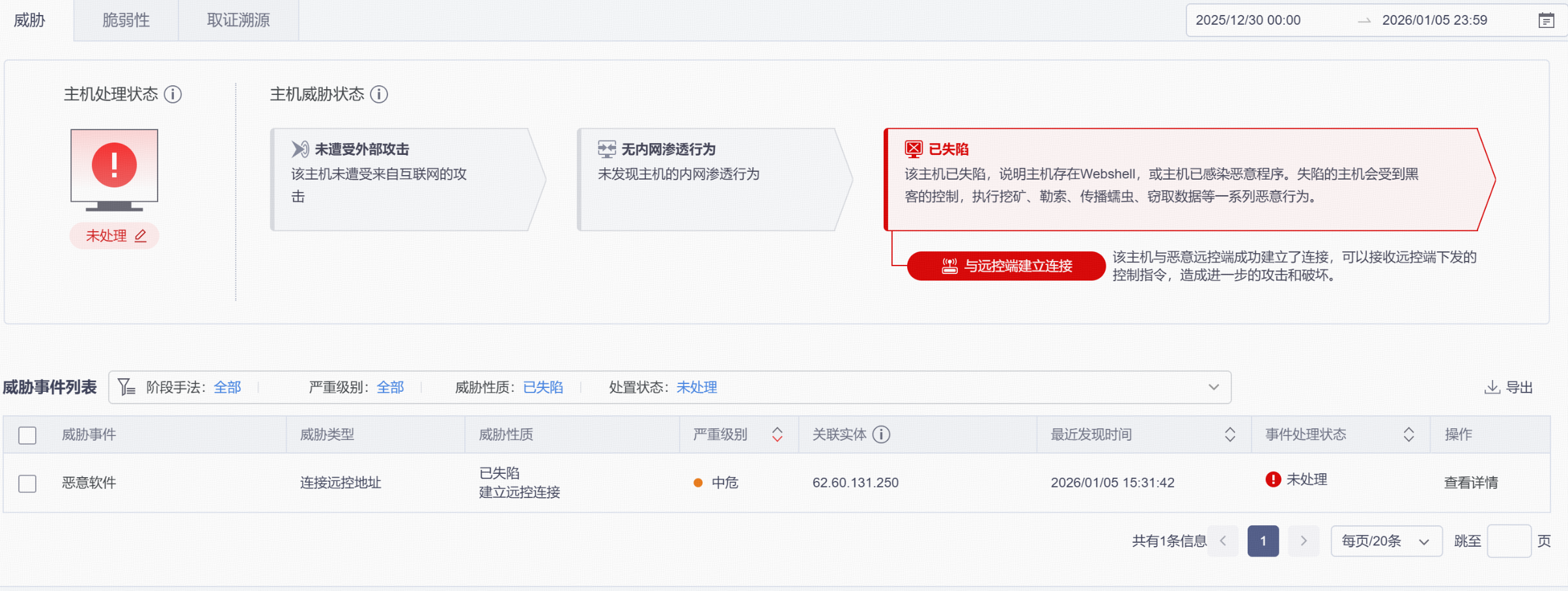This screenshot has height=591, width=1568.
Task: Open the 每页/20条 page size dropdown
Action: click(1386, 541)
